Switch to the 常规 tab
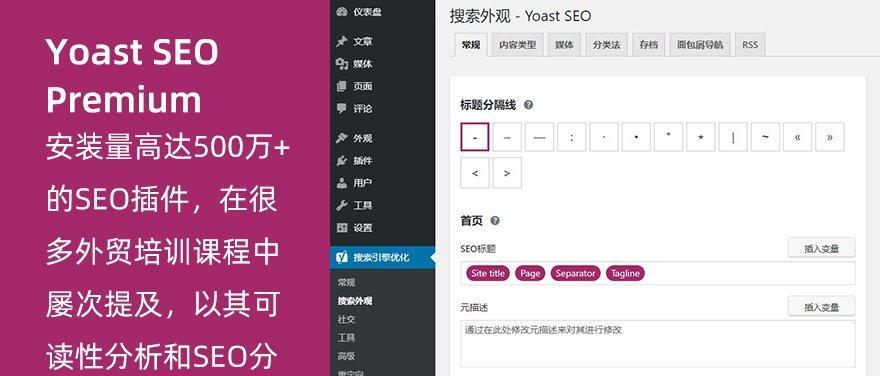The image size is (880, 376). coord(470,45)
